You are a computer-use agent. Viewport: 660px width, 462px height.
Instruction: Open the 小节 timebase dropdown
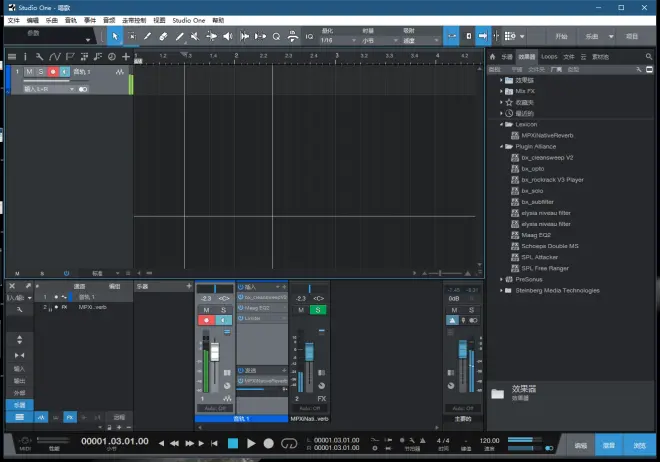pyautogui.click(x=380, y=40)
